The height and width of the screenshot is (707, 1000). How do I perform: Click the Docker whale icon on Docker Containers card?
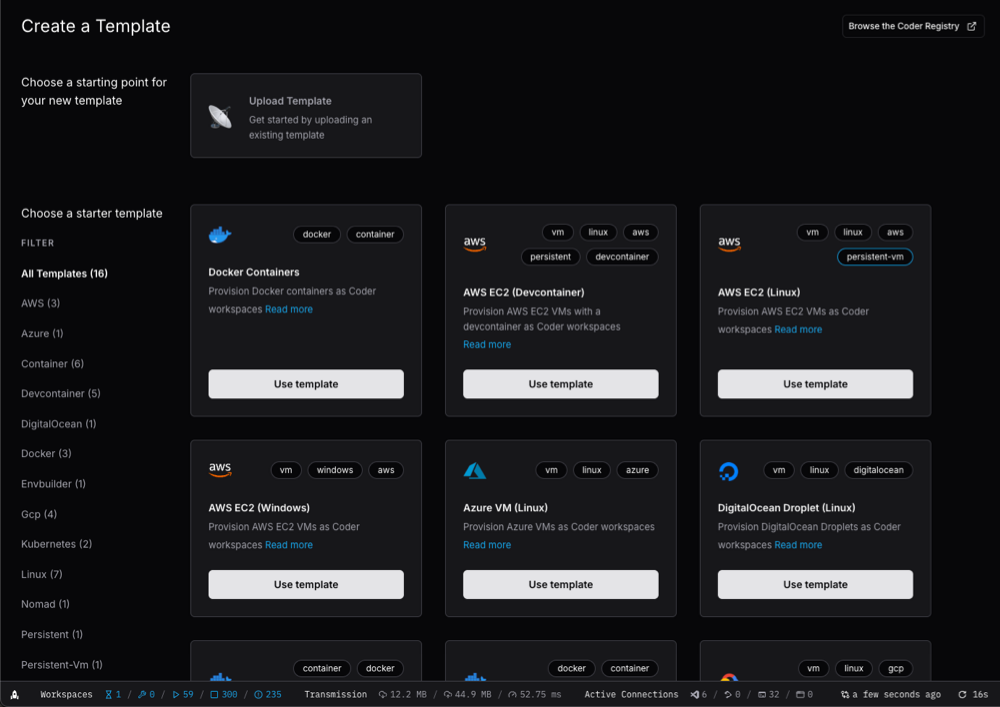(220, 234)
